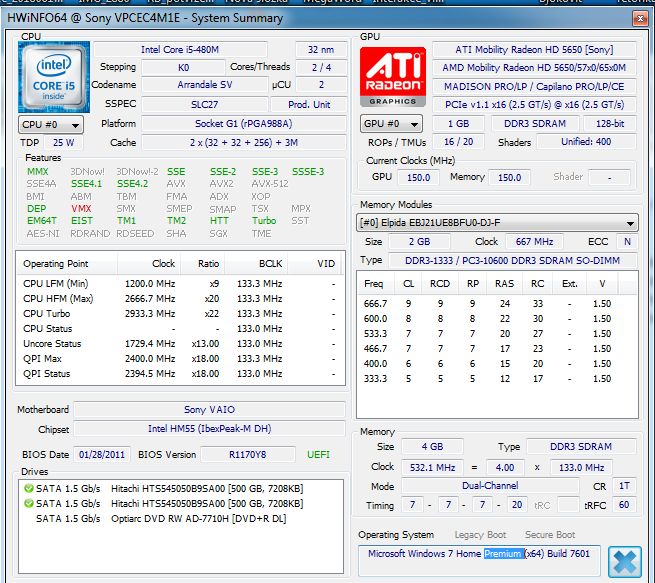Click the Intel Core i5 logo
Viewport: 655px width, 583px height.
point(53,77)
